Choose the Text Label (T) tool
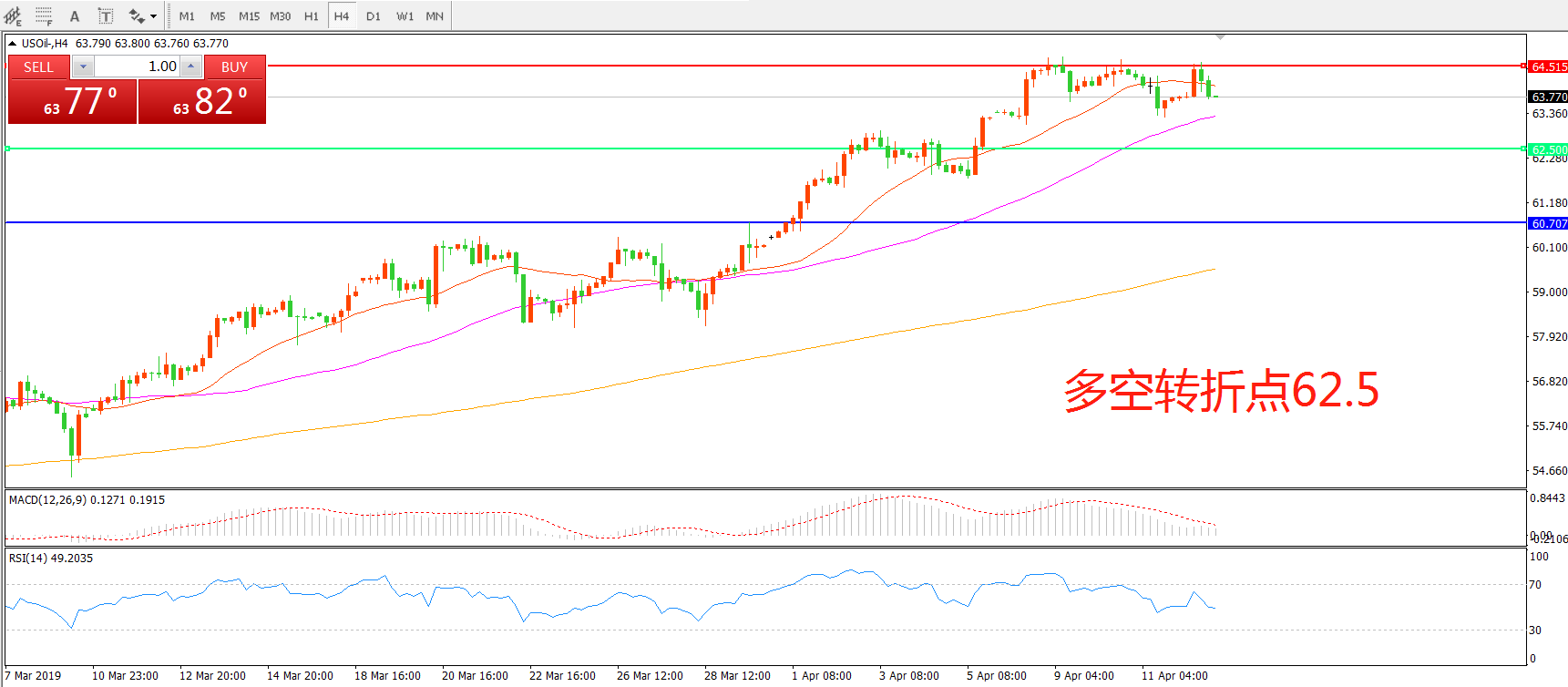This screenshot has width=1568, height=687. click(106, 15)
